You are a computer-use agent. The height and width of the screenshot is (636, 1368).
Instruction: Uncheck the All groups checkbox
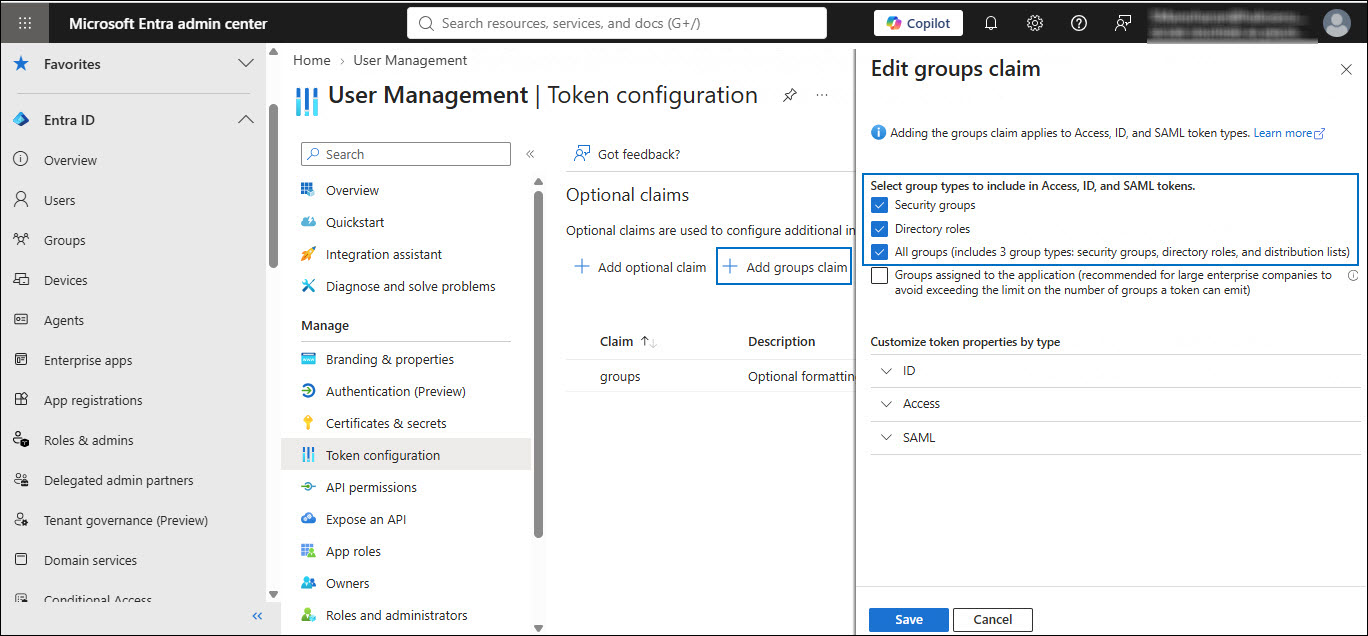[880, 252]
